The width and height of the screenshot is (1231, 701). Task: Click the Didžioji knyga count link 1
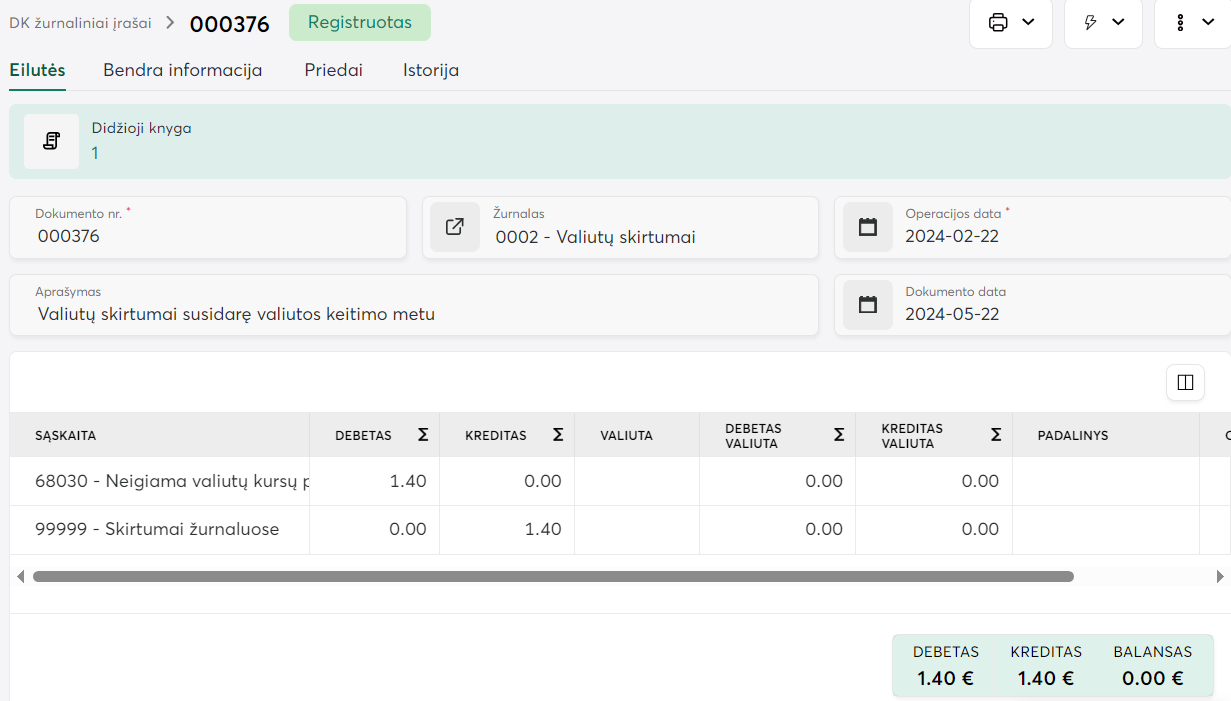tap(95, 153)
